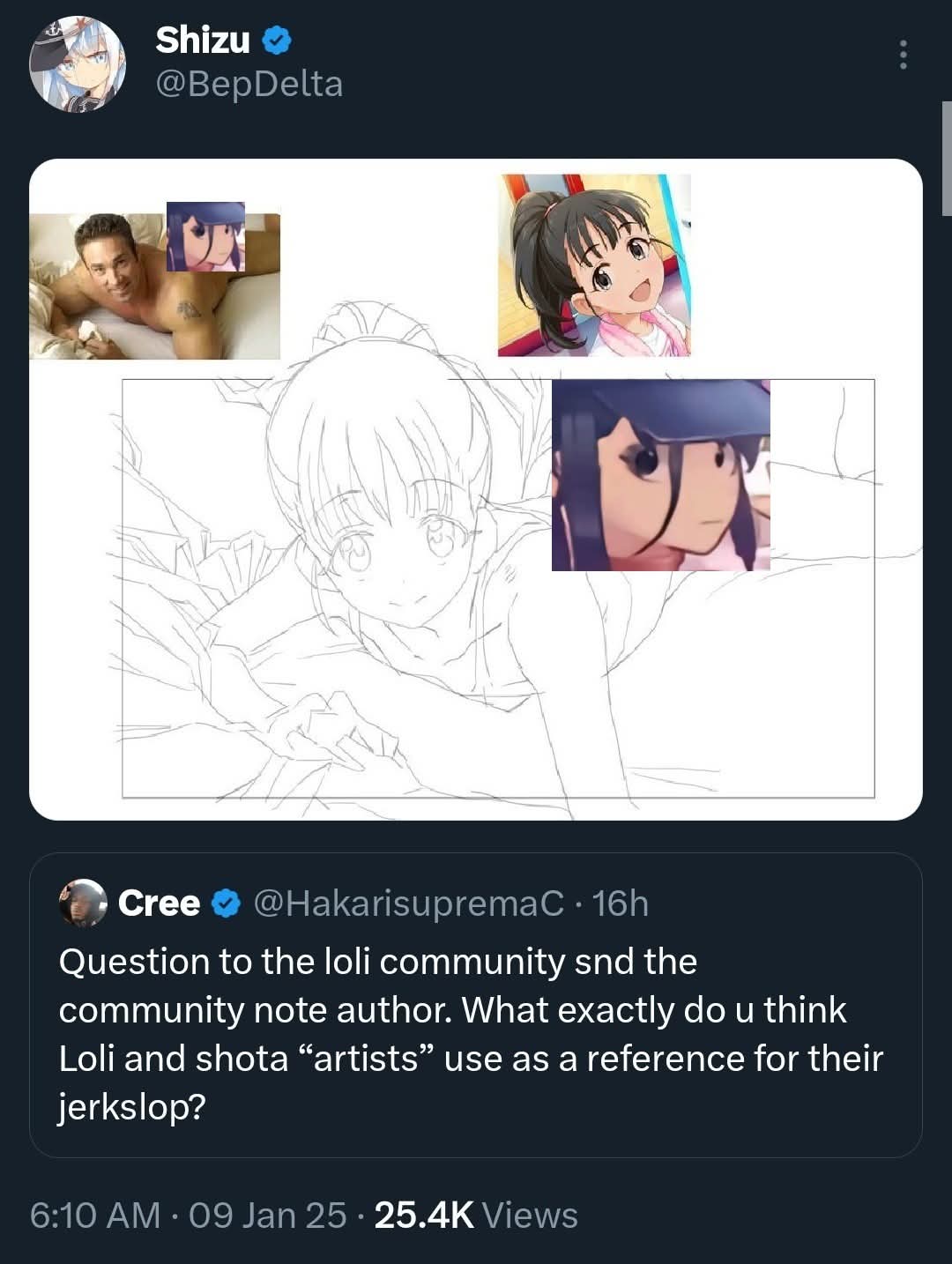Click Cree's small profile avatar
The image size is (952, 1264).
pos(82,903)
